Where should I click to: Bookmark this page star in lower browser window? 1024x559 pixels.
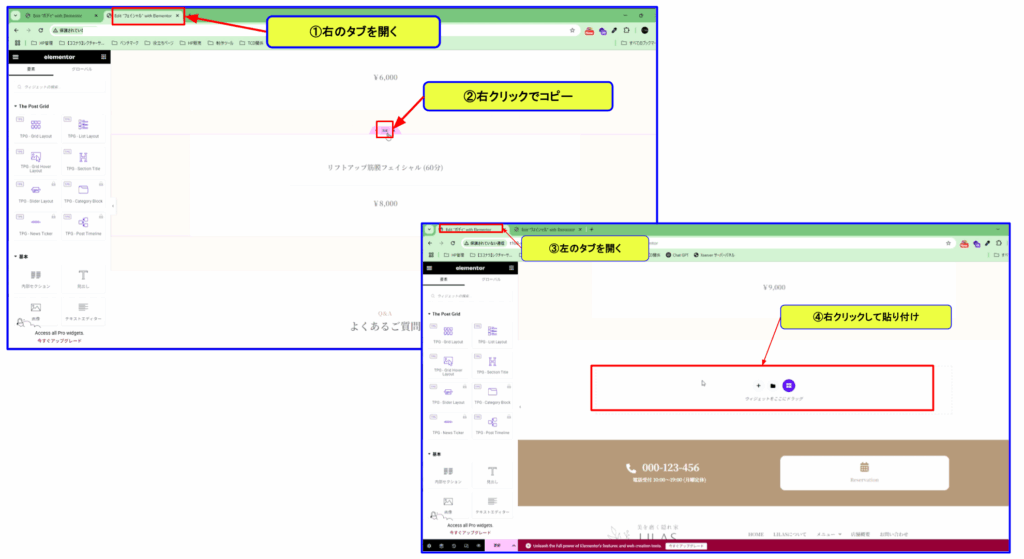948,244
